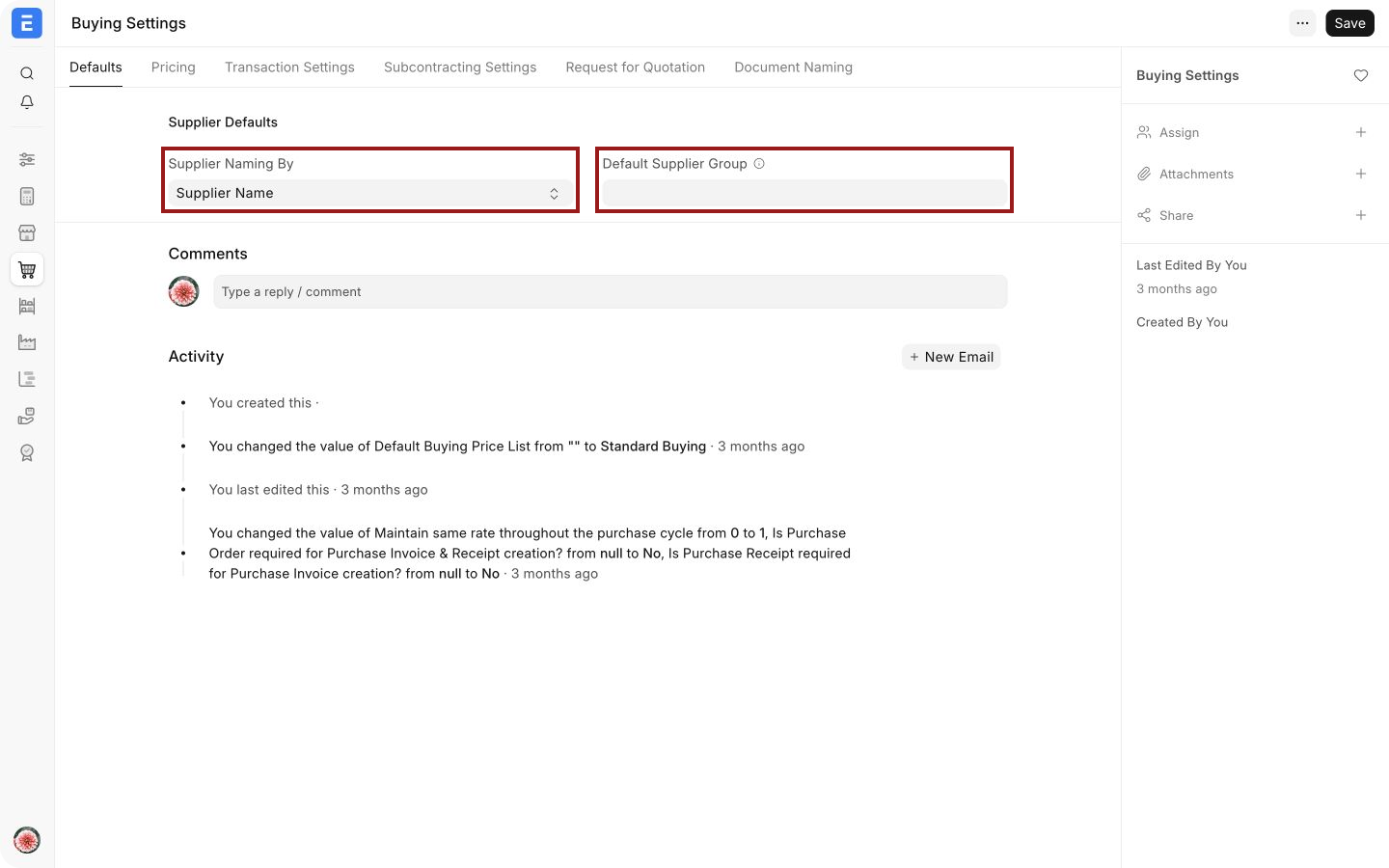Open notifications bell in sidebar
The height and width of the screenshot is (868, 1389).
tap(27, 102)
